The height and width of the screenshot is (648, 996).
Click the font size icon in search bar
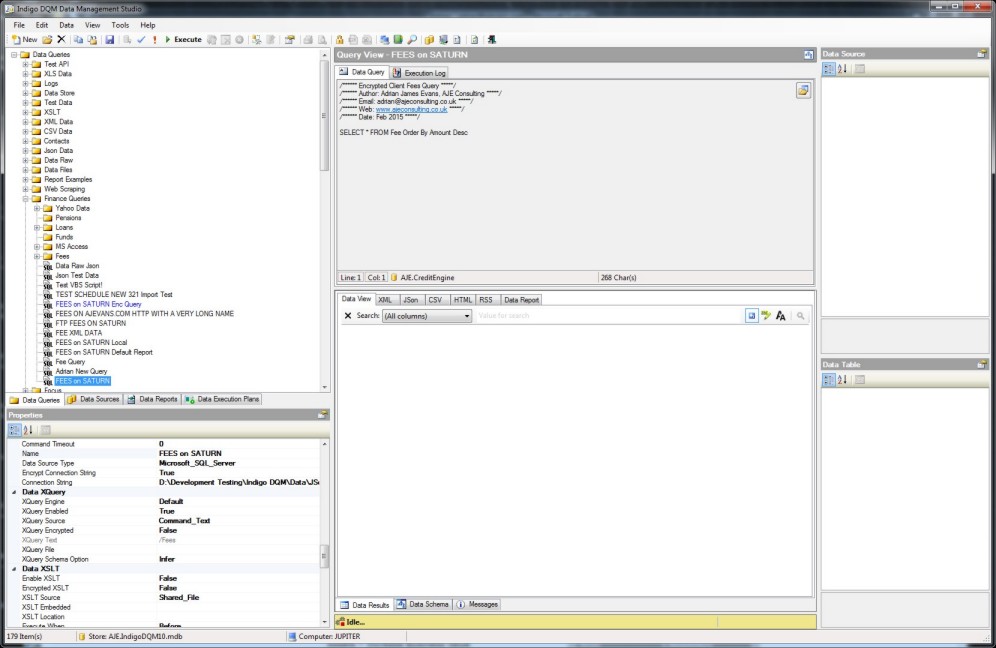click(781, 316)
